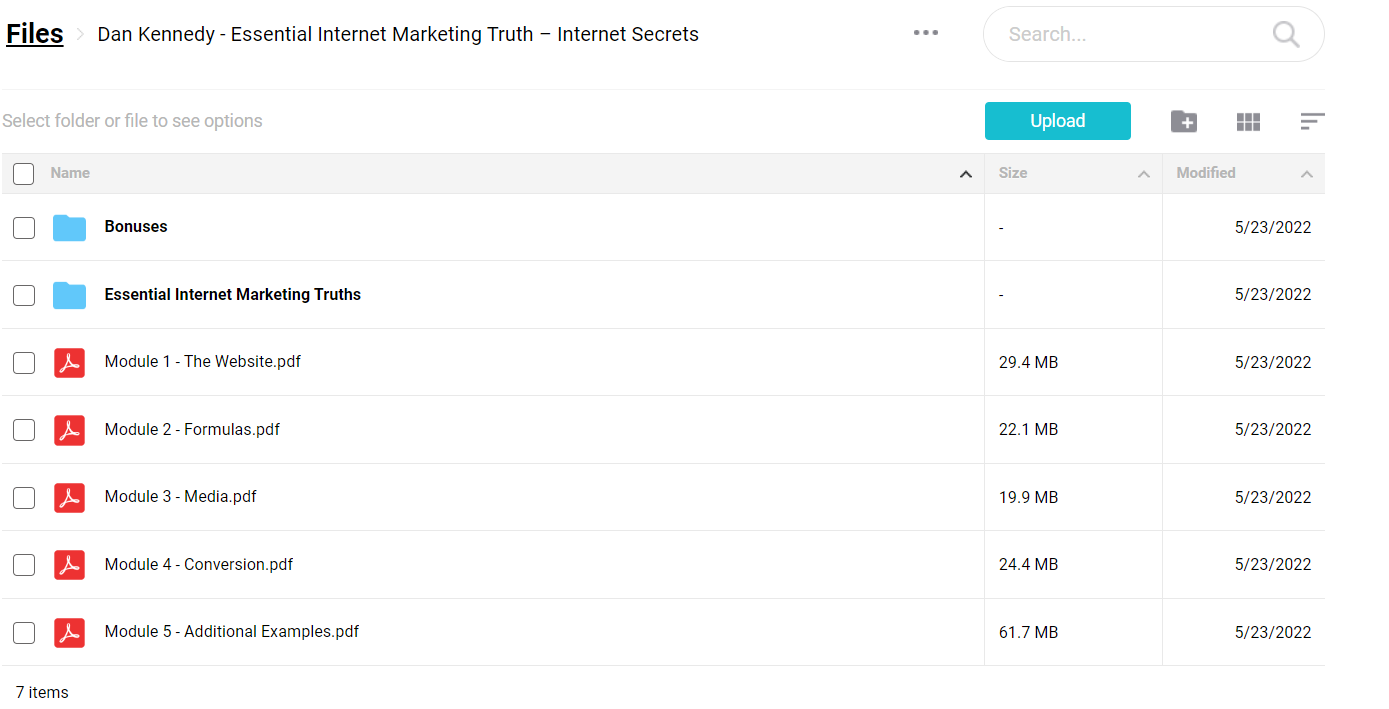Click the breadcrumb chevron after Files
The height and width of the screenshot is (709, 1389).
80,35
